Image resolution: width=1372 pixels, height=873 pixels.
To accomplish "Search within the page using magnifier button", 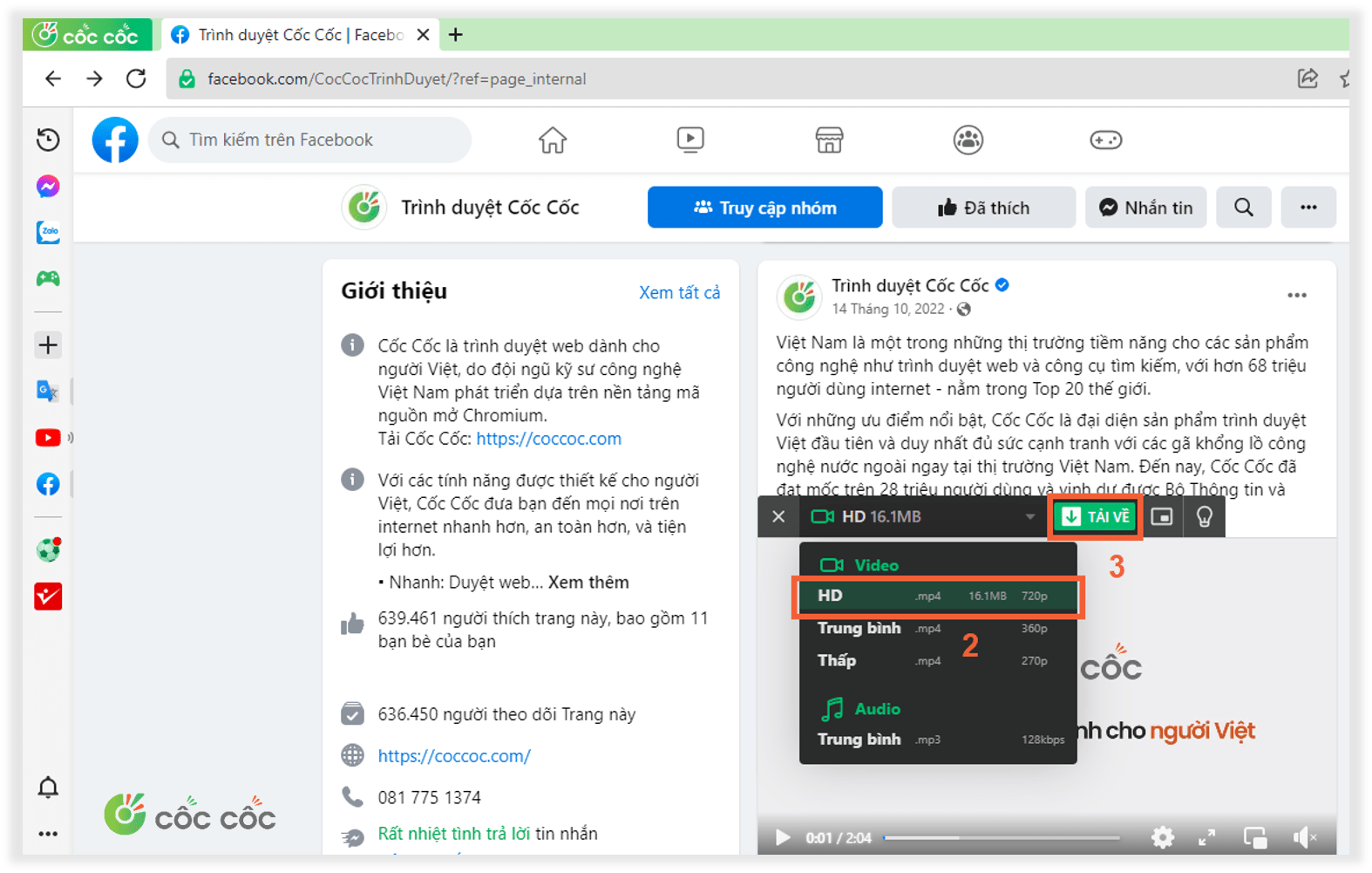I will 1244,208.
